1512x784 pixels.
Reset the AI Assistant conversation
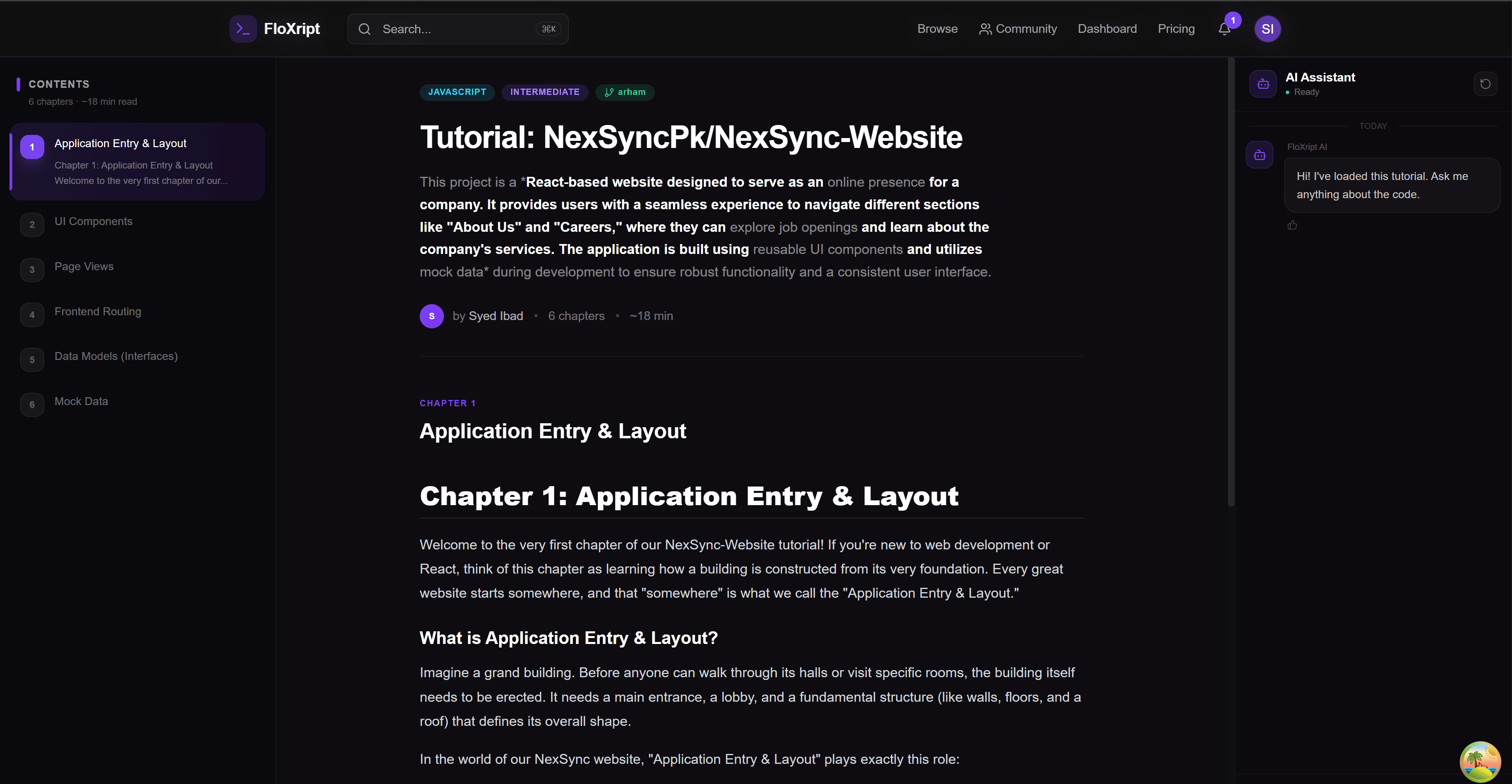(1485, 83)
